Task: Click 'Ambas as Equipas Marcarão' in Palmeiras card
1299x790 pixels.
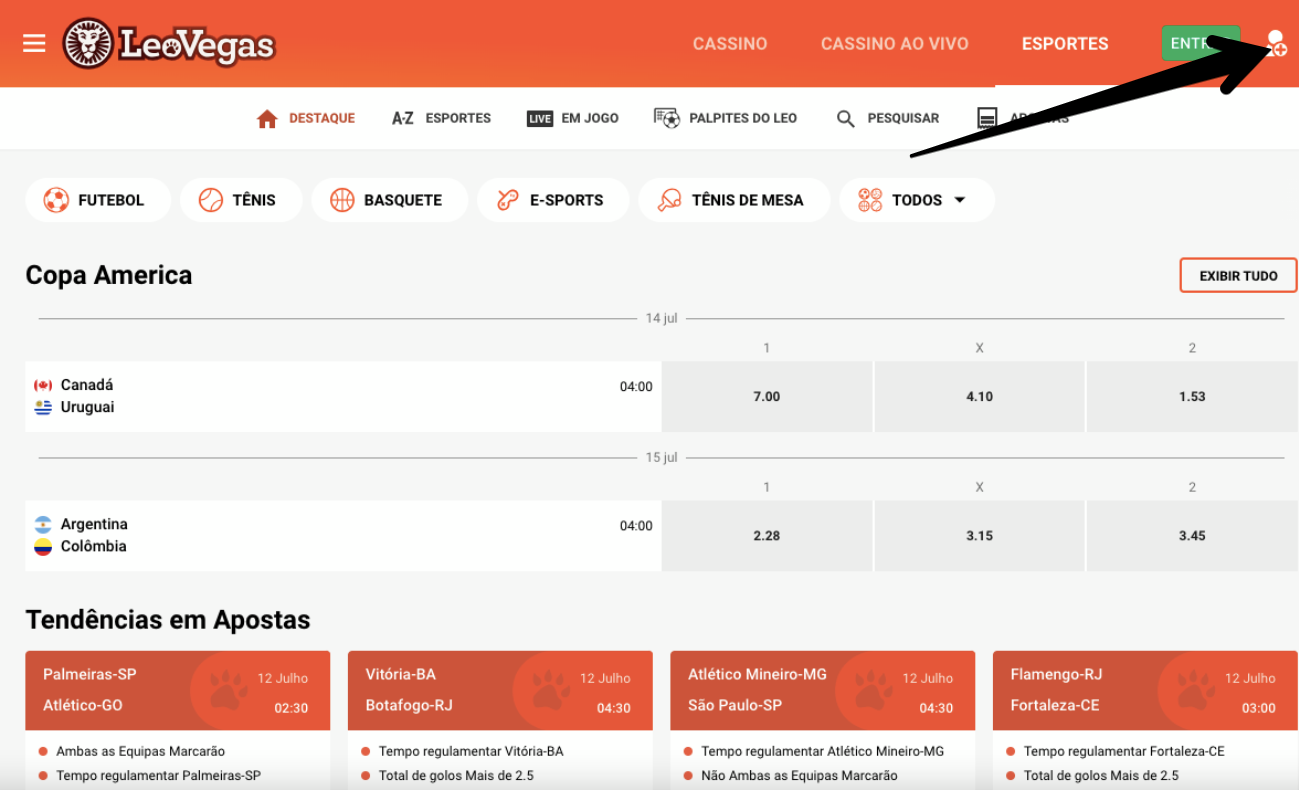Action: click(x=140, y=751)
